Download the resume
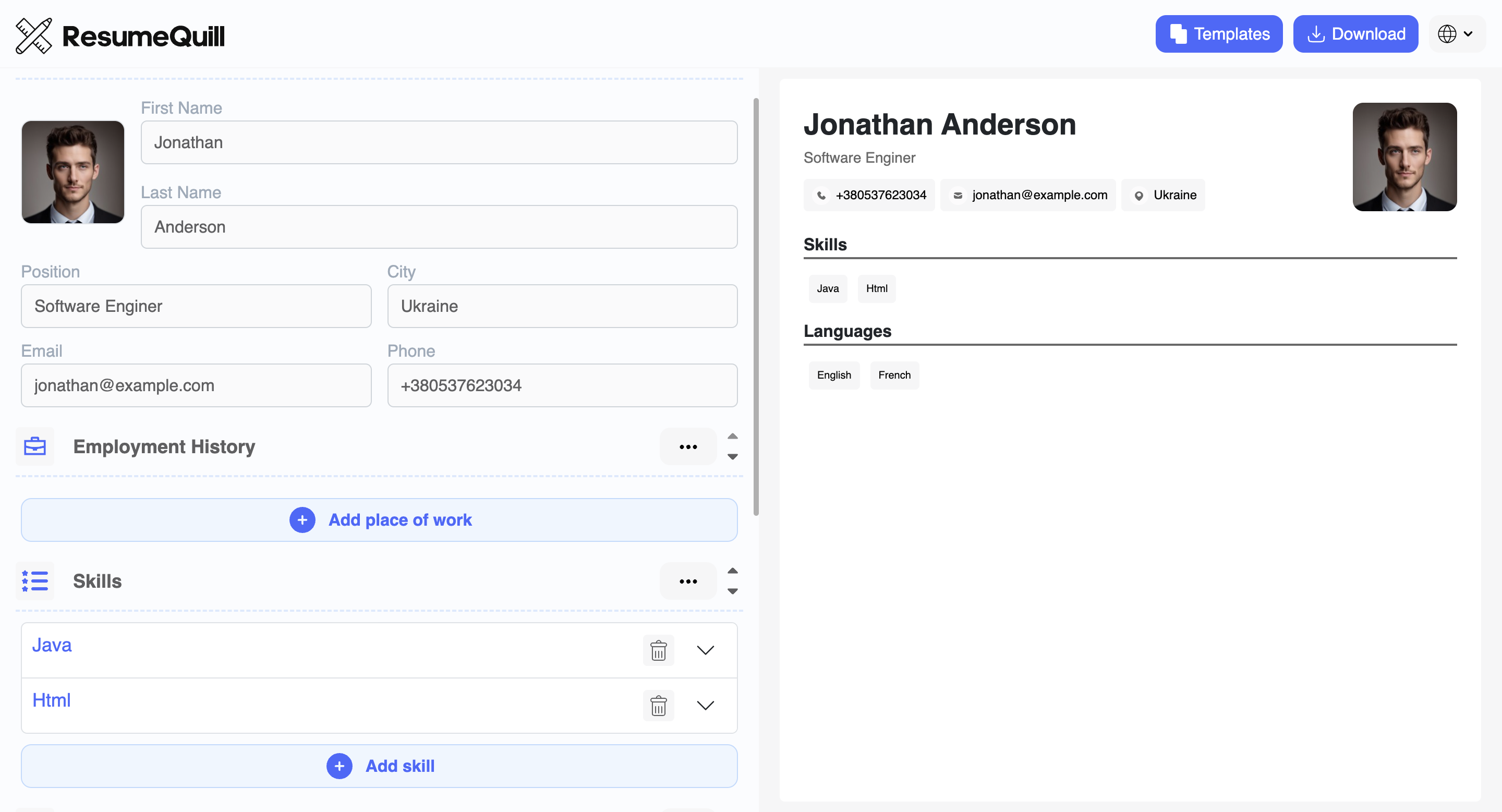 pos(1355,34)
